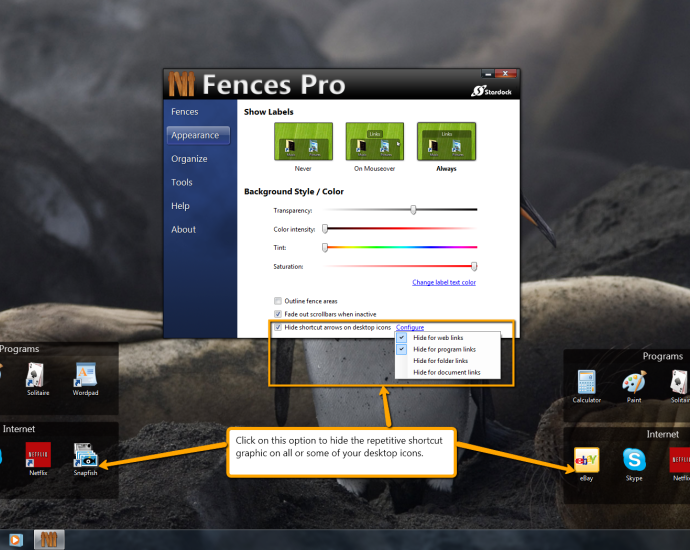Click the left Internet fence title
Image resolution: width=690 pixels, height=550 pixels.
(19, 429)
